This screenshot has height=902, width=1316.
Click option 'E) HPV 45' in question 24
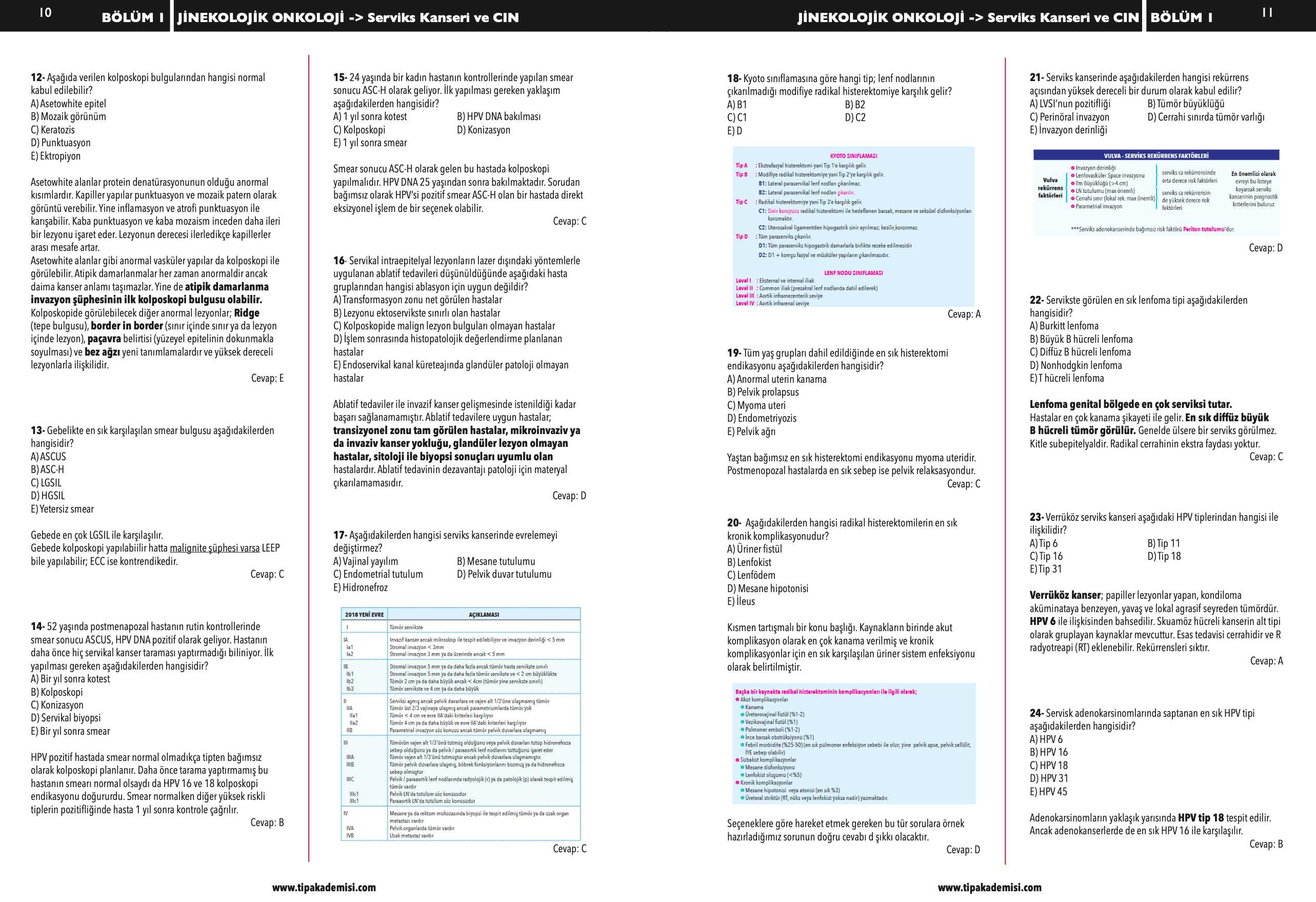pos(1049,792)
